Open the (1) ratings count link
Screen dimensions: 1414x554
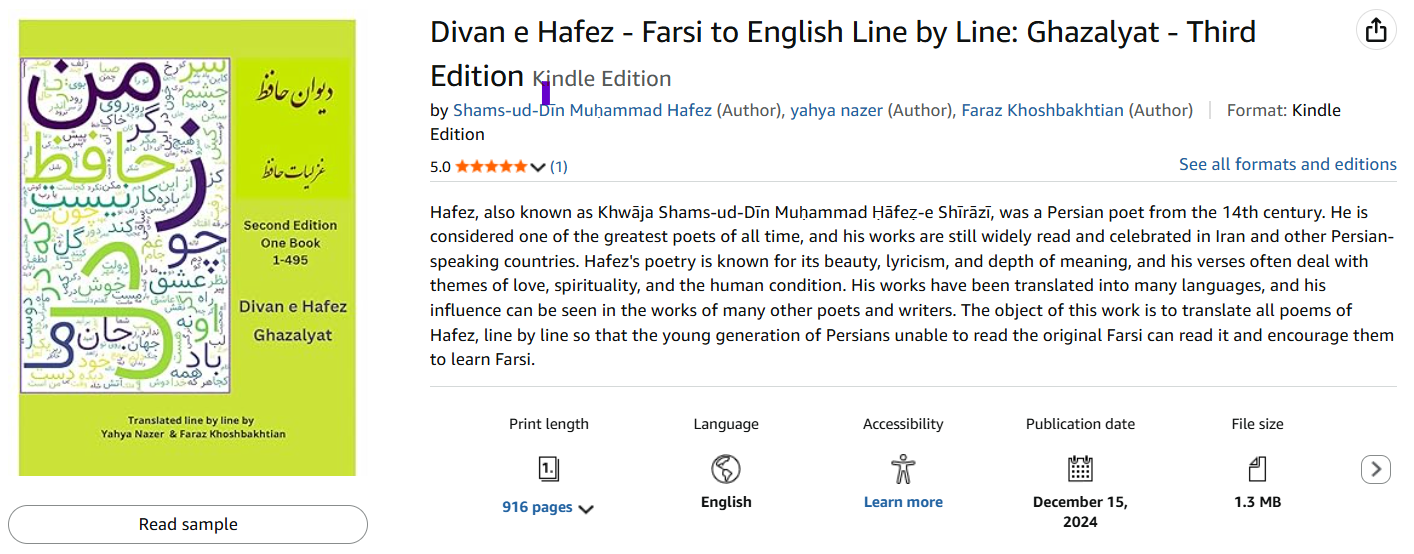point(559,167)
